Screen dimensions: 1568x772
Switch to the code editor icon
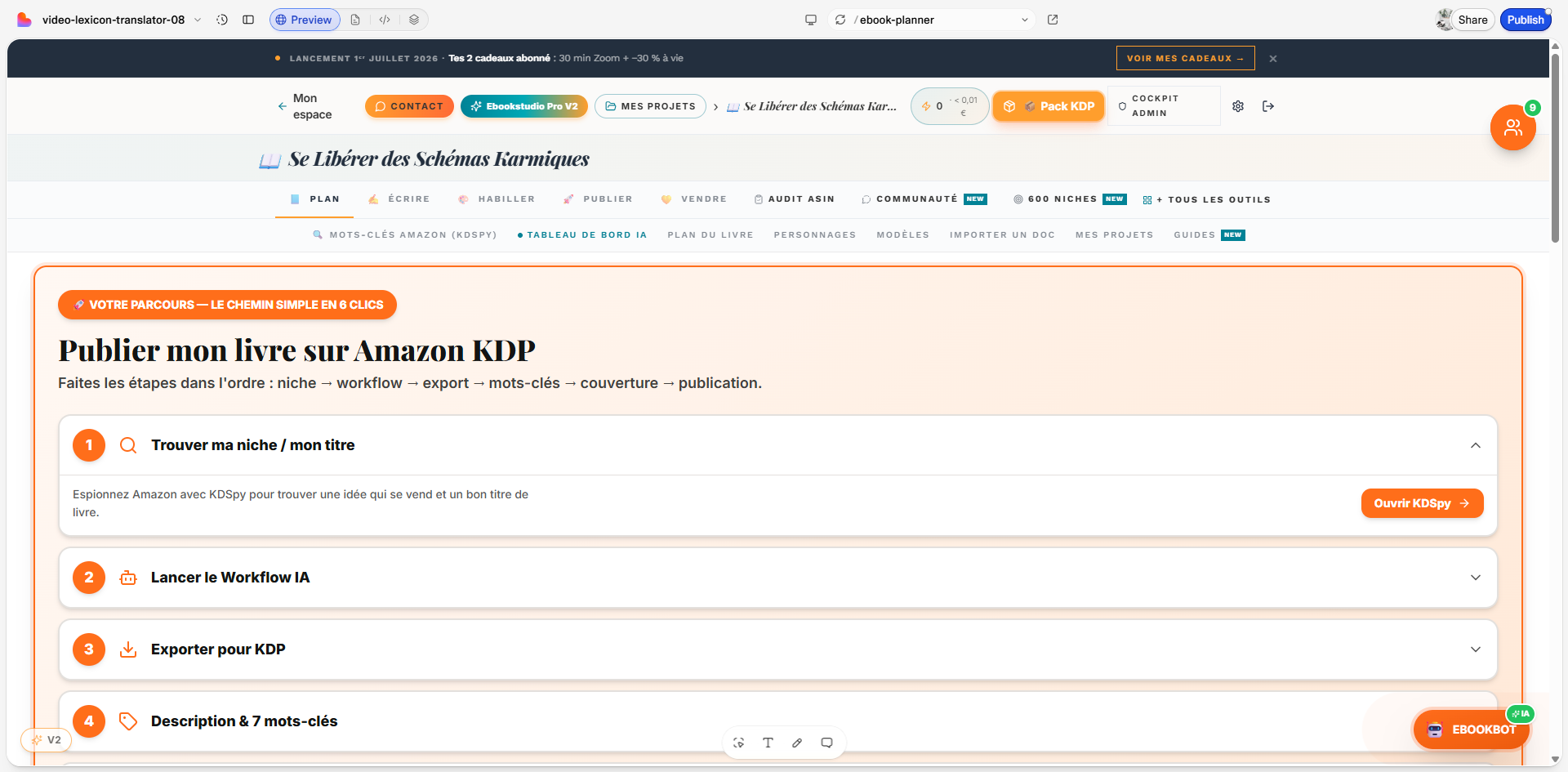click(385, 20)
